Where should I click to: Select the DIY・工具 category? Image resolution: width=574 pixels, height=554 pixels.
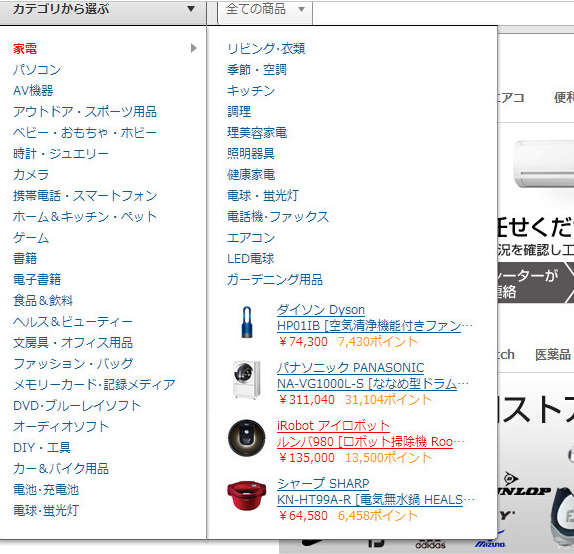point(42,447)
